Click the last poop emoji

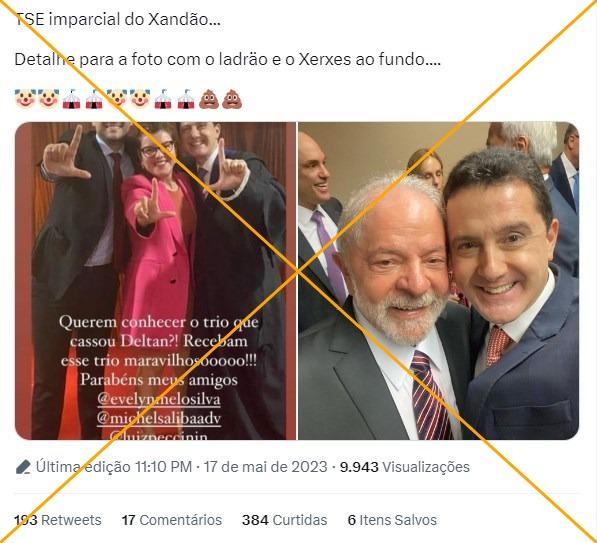[x=232, y=99]
